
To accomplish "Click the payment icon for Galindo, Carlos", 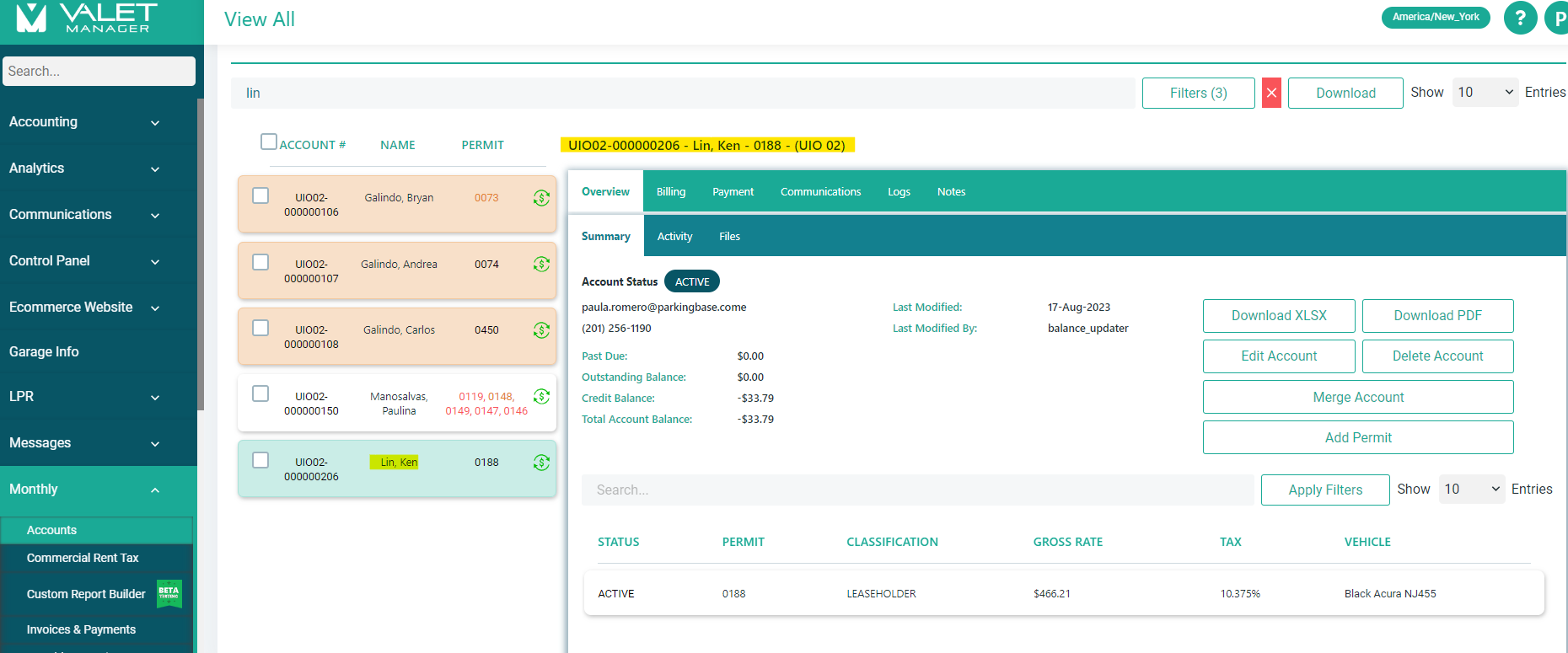I will coord(541,330).
